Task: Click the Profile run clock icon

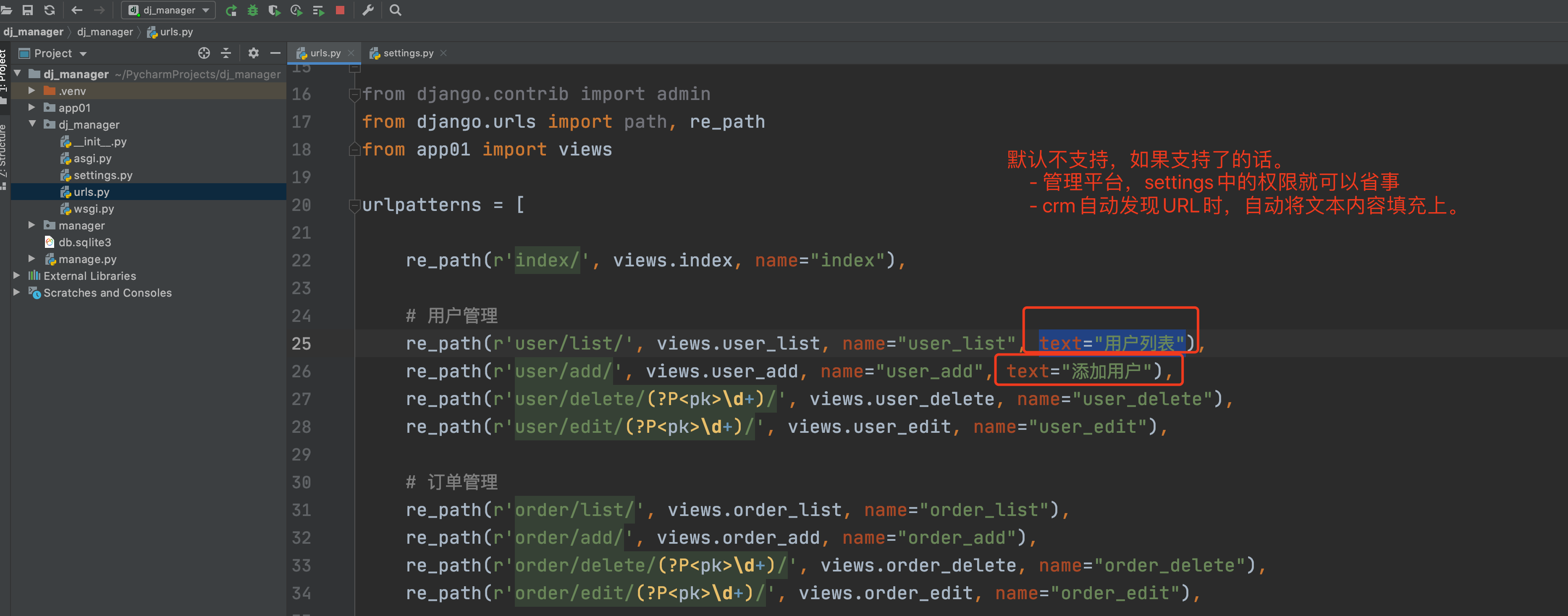Action: pos(296,10)
